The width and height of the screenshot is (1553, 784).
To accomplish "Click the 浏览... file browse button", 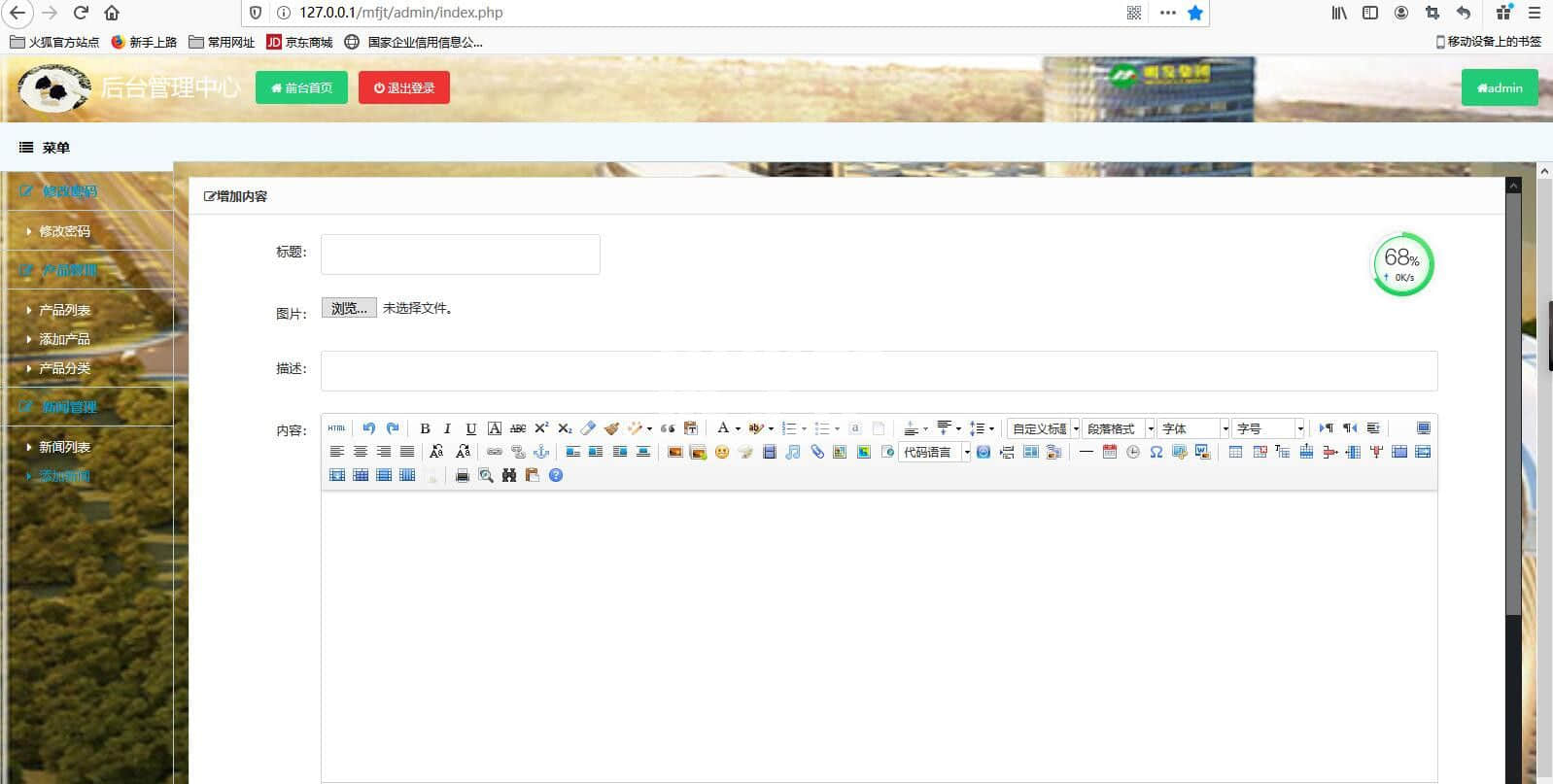I will (x=349, y=308).
